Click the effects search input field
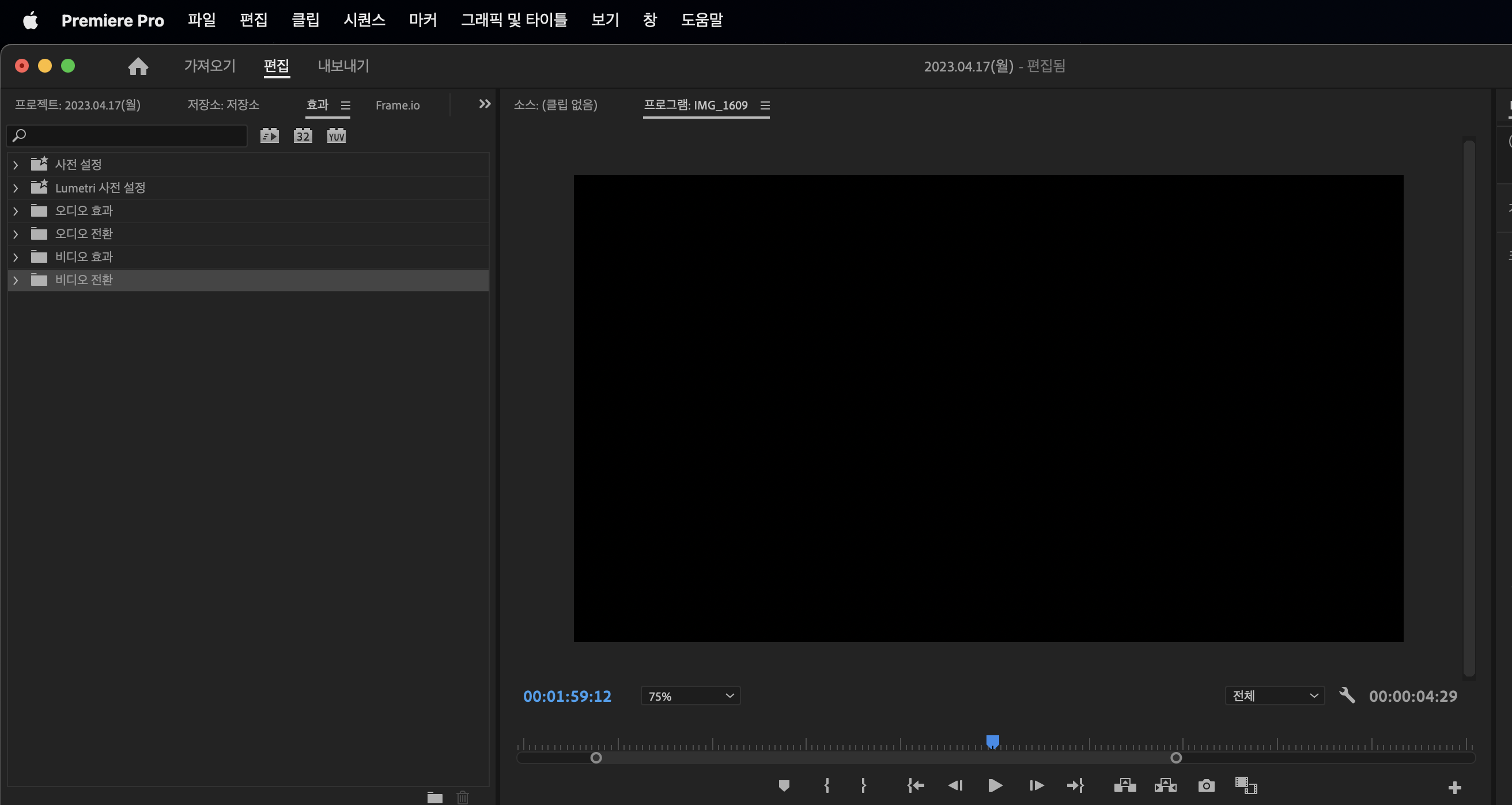This screenshot has width=1512, height=805. 127,135
